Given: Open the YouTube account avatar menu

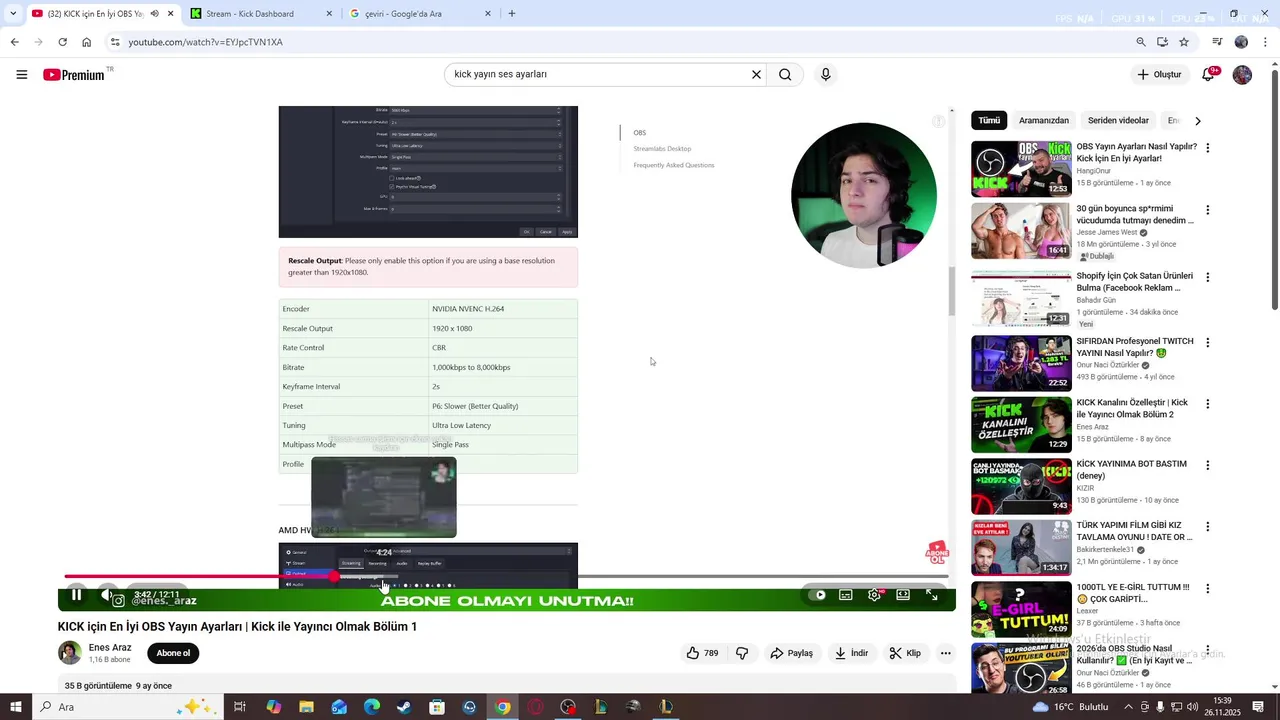Looking at the screenshot, I should pyautogui.click(x=1242, y=75).
